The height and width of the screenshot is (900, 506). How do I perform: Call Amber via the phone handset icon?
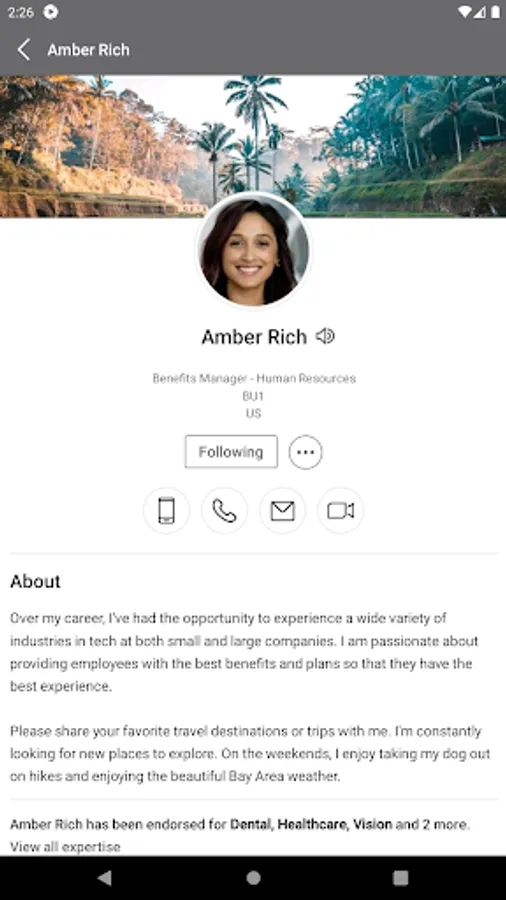tap(224, 510)
